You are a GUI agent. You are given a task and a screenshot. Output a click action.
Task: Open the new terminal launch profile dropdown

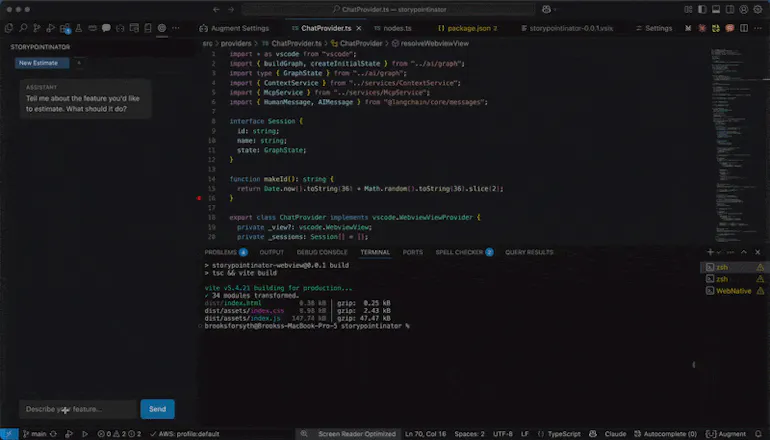coord(718,252)
